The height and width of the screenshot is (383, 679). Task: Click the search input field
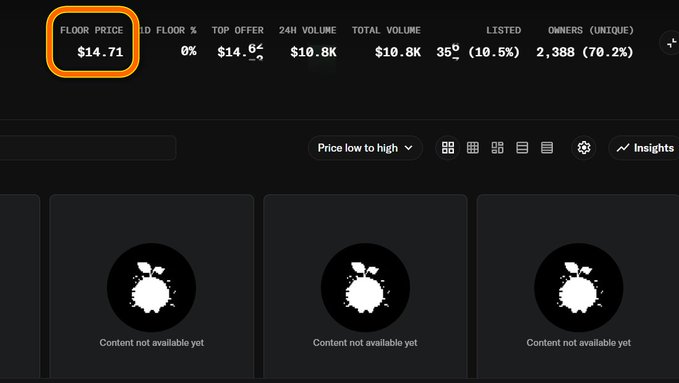tap(88, 148)
